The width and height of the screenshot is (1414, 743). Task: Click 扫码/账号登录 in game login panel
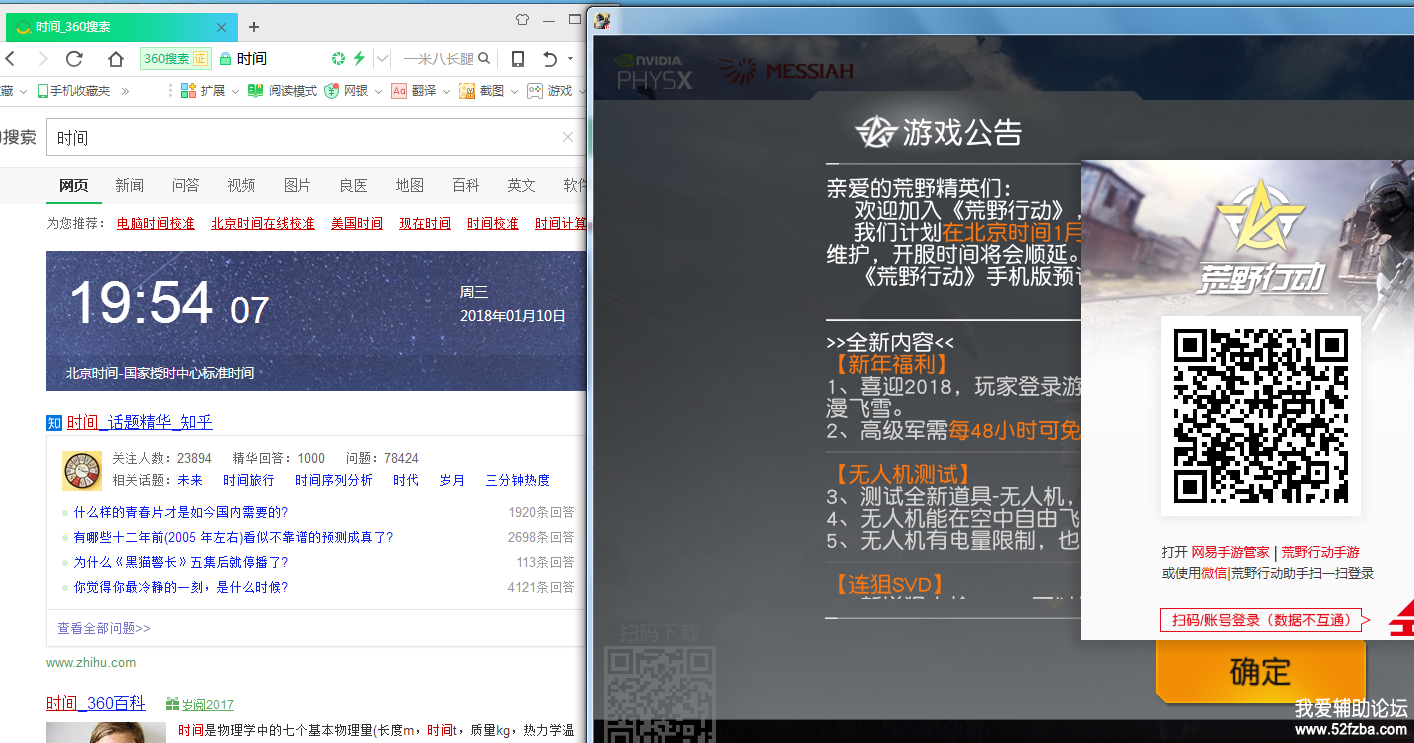pos(1265,620)
